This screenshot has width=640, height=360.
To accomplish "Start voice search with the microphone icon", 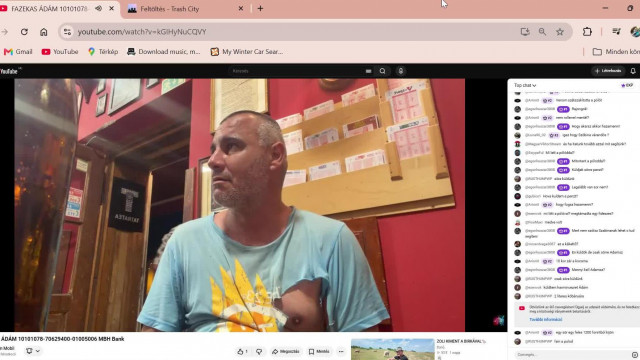I will tap(401, 71).
